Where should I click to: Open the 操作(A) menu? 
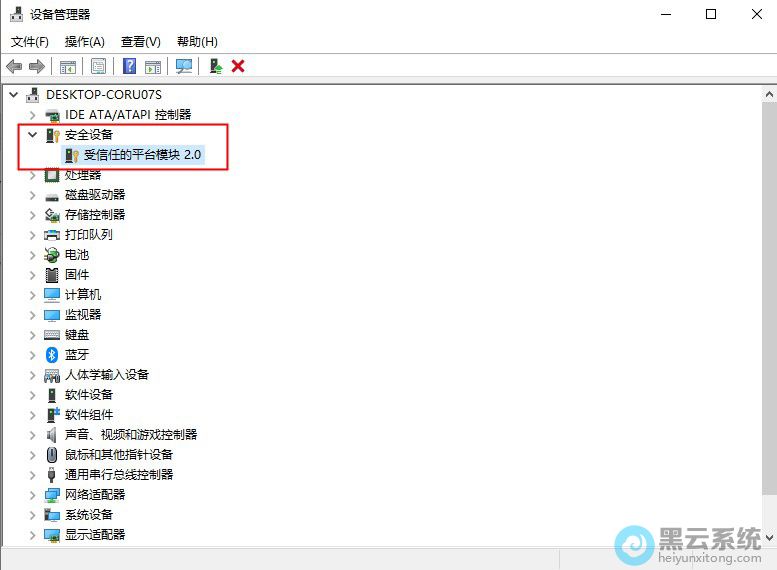85,41
